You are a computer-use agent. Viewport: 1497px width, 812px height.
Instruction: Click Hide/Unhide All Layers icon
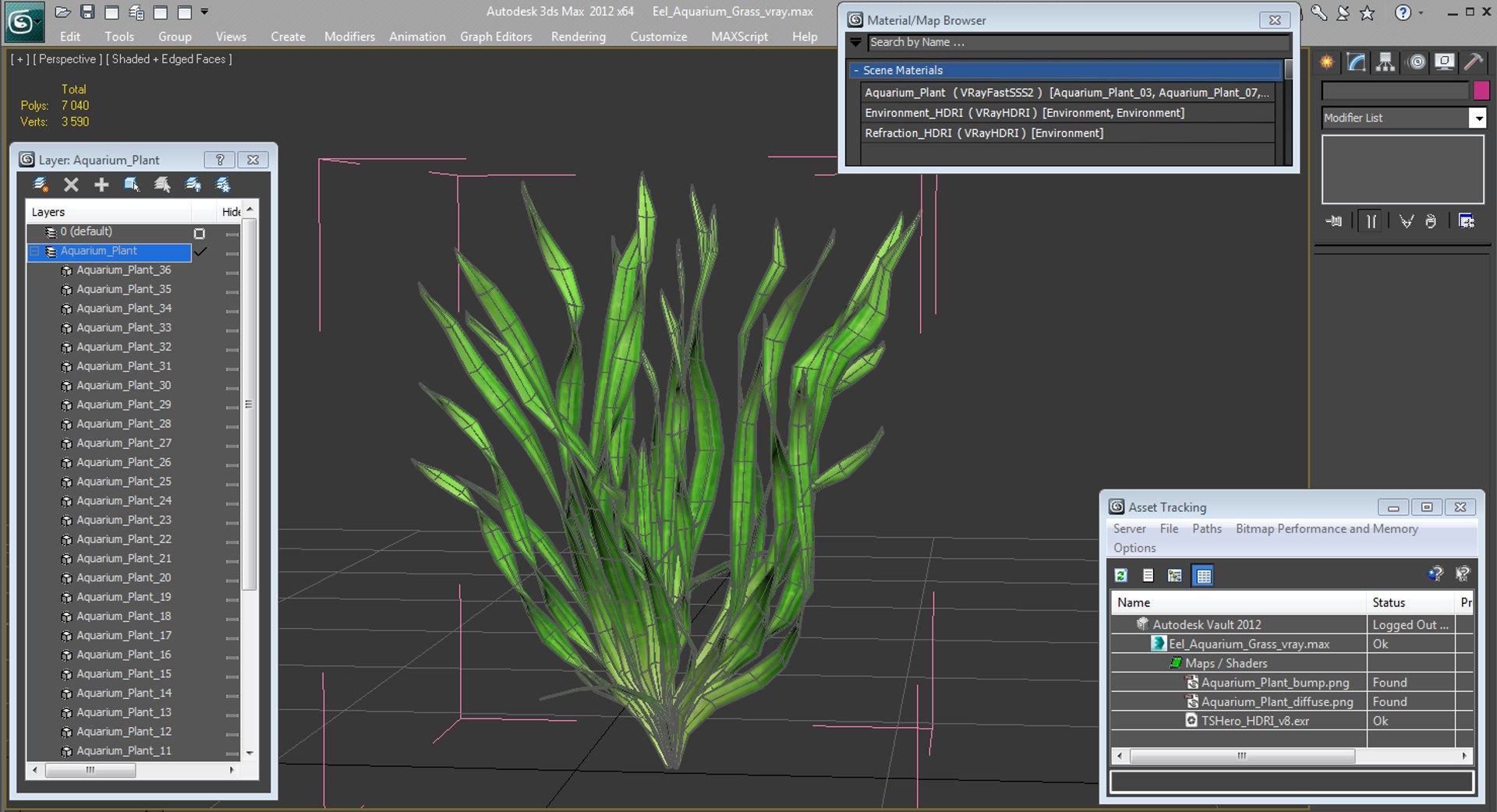click(x=193, y=185)
